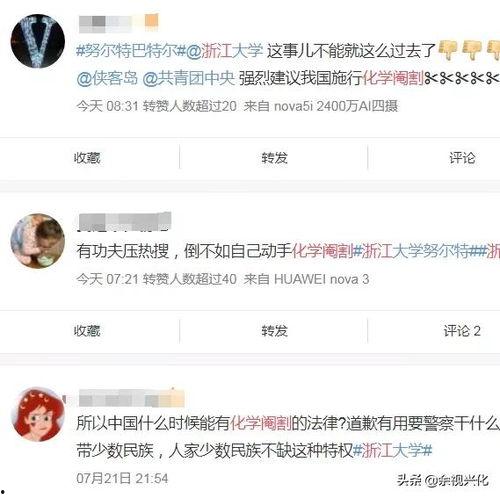Open the second poster's child photo avatar
The width and height of the screenshot is (500, 498).
[x=38, y=241]
